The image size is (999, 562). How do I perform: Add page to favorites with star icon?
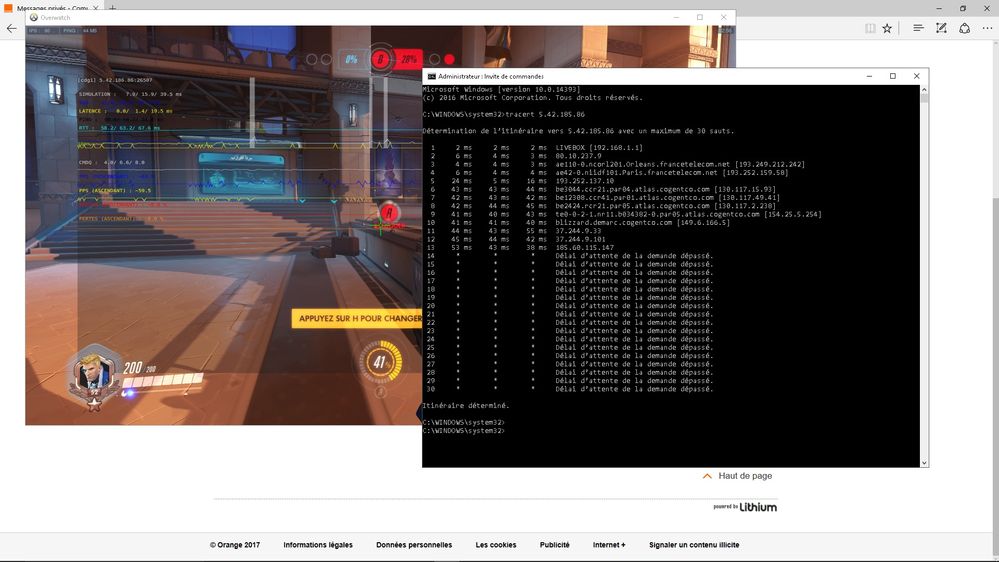(887, 28)
